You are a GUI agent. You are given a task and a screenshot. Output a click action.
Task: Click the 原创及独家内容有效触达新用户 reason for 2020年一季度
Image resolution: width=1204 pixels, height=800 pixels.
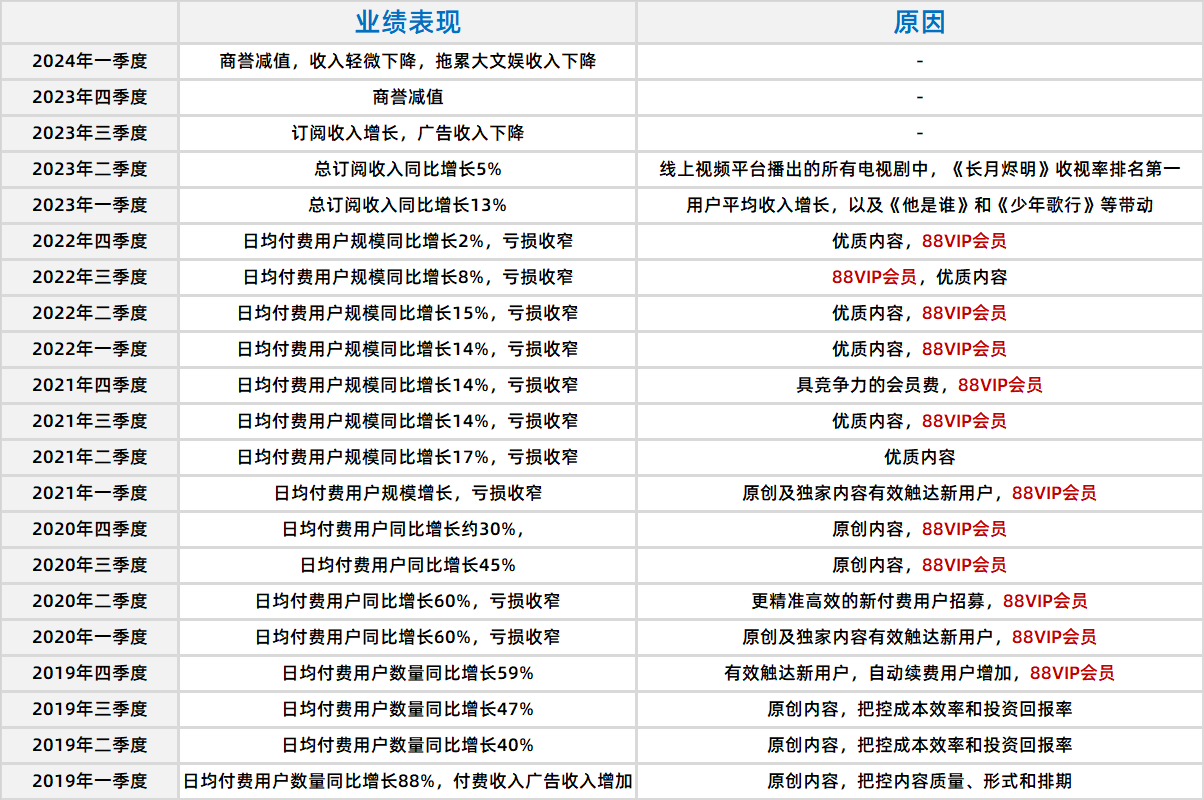920,637
